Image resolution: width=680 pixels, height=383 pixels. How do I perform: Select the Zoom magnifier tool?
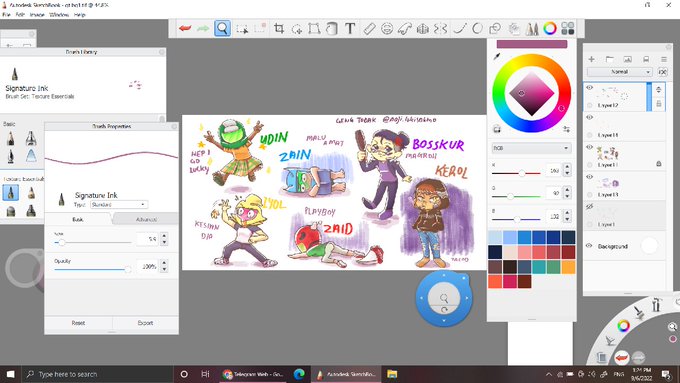click(222, 29)
